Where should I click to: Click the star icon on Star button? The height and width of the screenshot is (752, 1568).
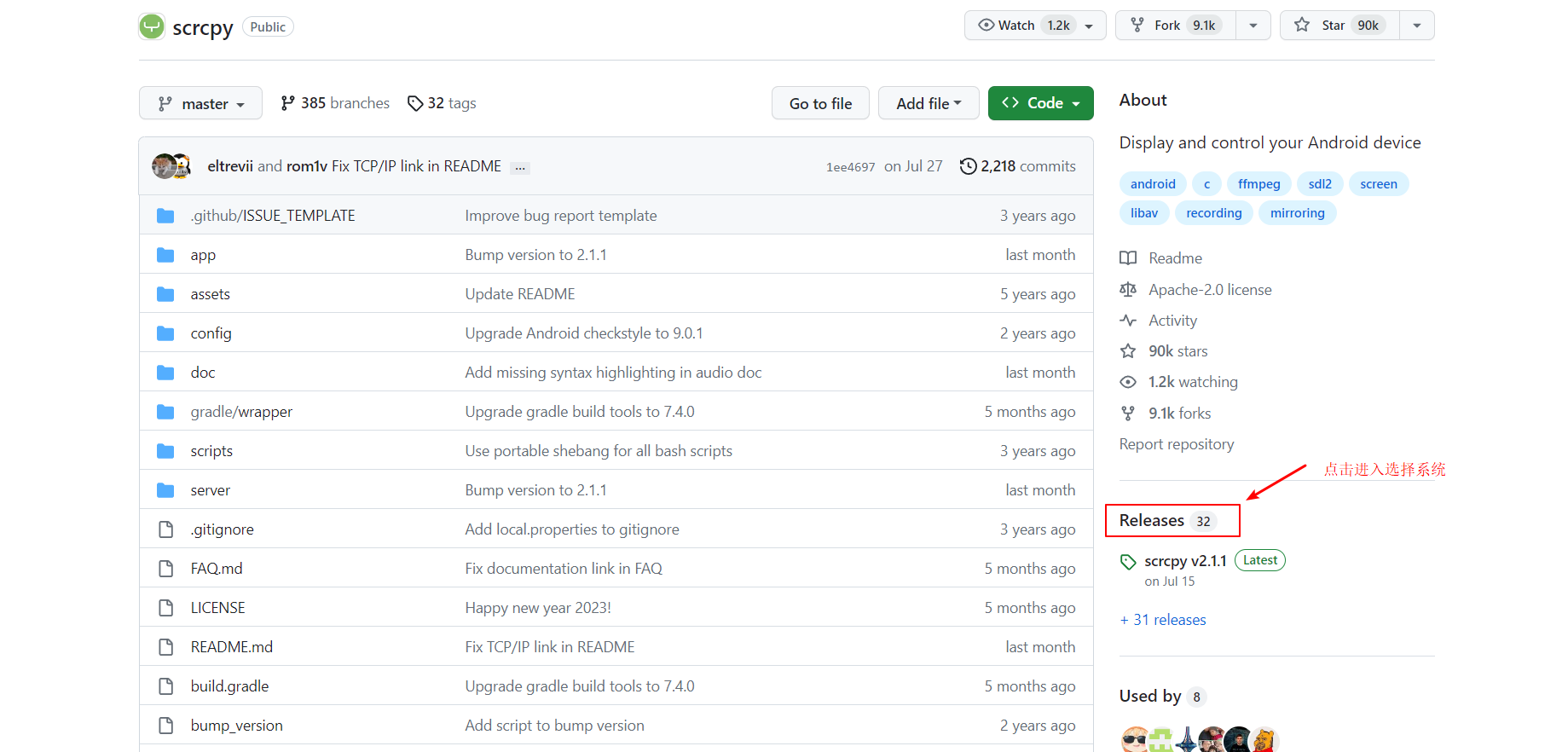(x=1302, y=25)
